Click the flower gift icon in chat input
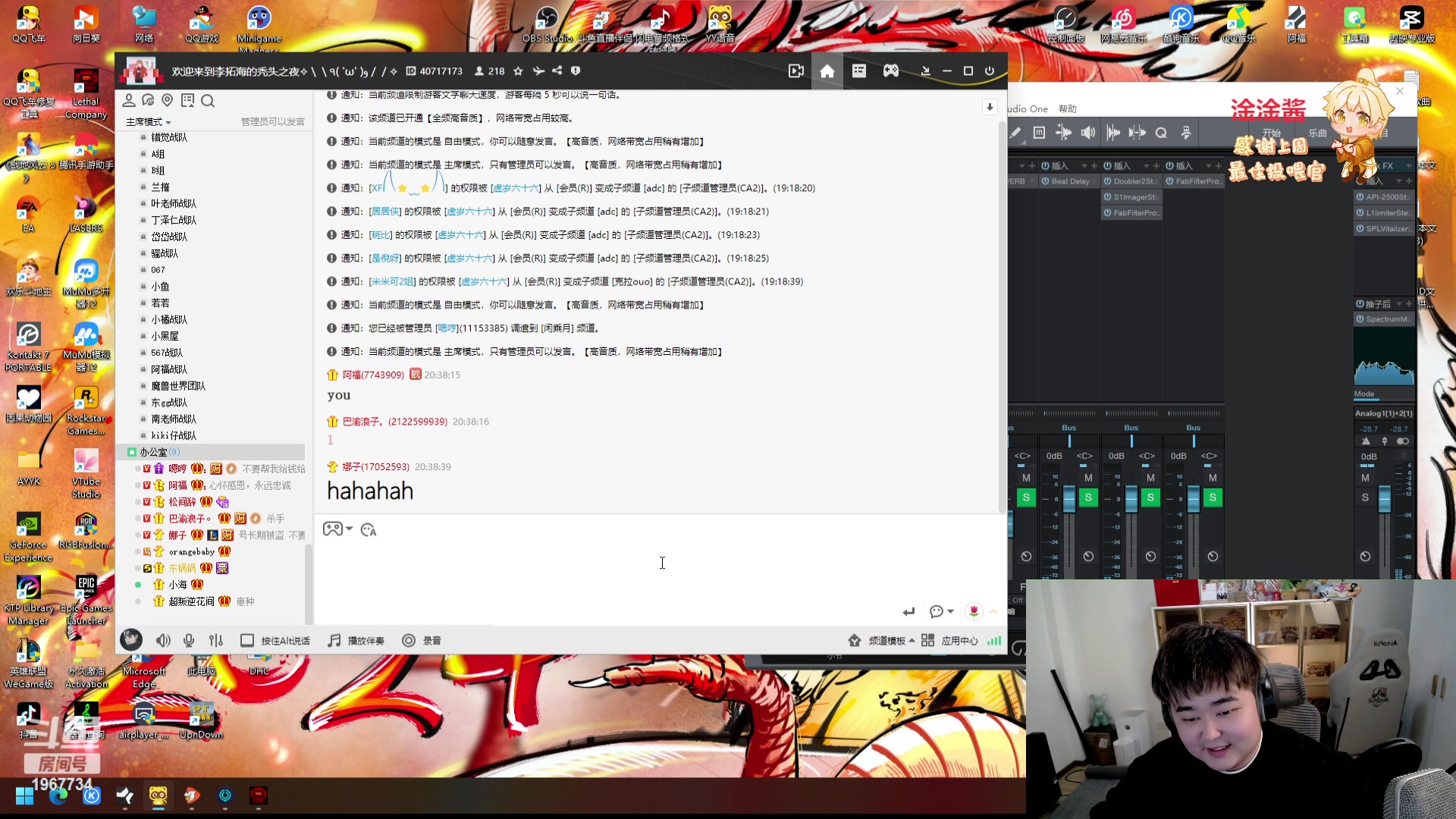This screenshot has width=1456, height=819. (974, 611)
